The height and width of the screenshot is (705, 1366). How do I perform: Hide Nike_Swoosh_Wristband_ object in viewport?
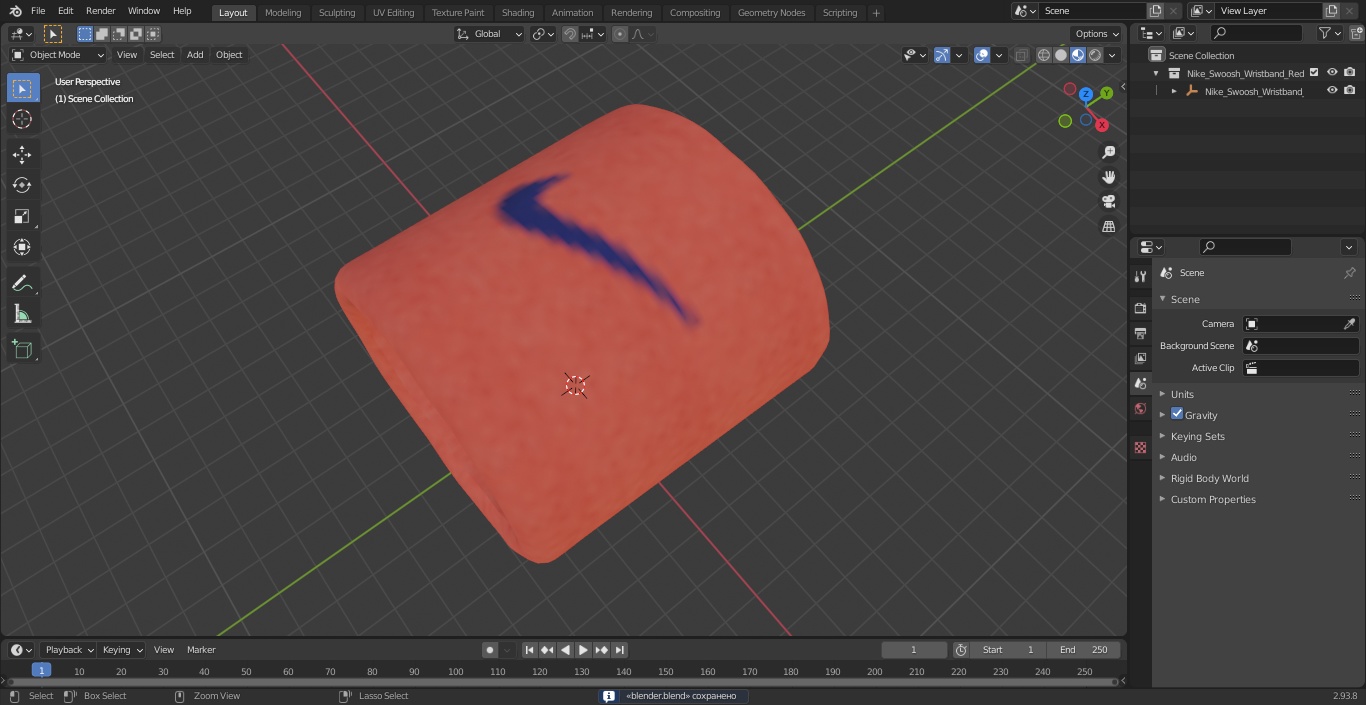[x=1332, y=91]
